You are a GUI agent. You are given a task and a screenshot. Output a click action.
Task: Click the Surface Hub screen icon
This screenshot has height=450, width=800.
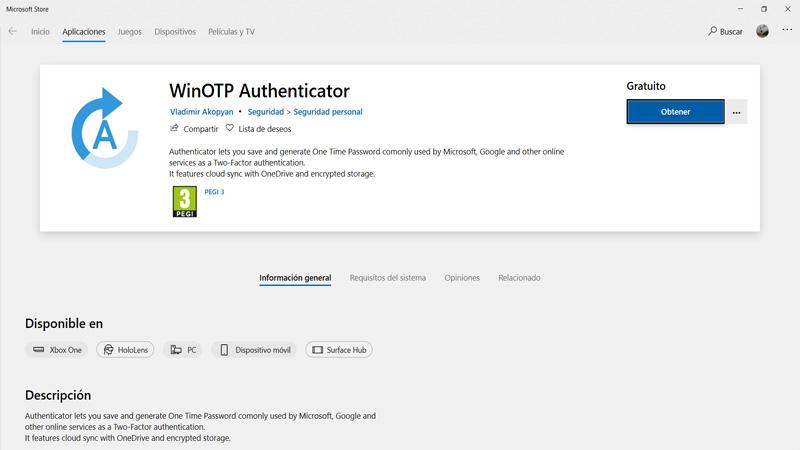317,349
